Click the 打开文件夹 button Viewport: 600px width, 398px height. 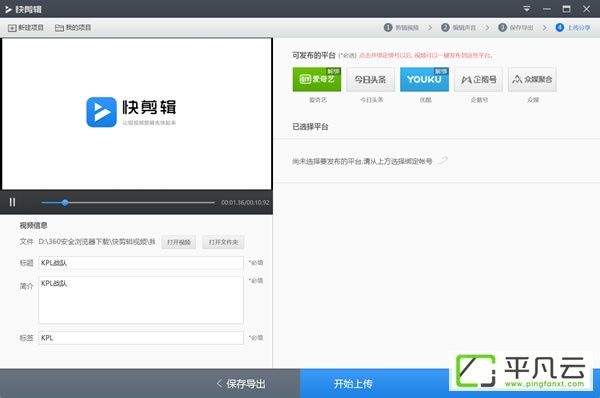tap(223, 242)
